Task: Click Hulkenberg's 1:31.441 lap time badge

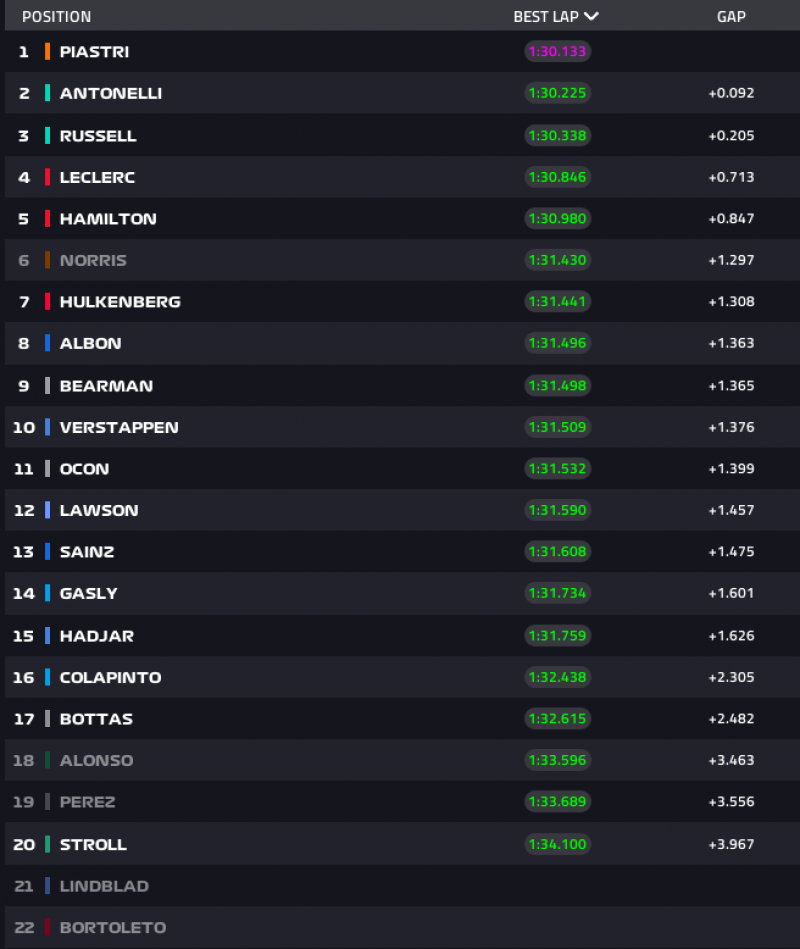Action: pyautogui.click(x=558, y=302)
